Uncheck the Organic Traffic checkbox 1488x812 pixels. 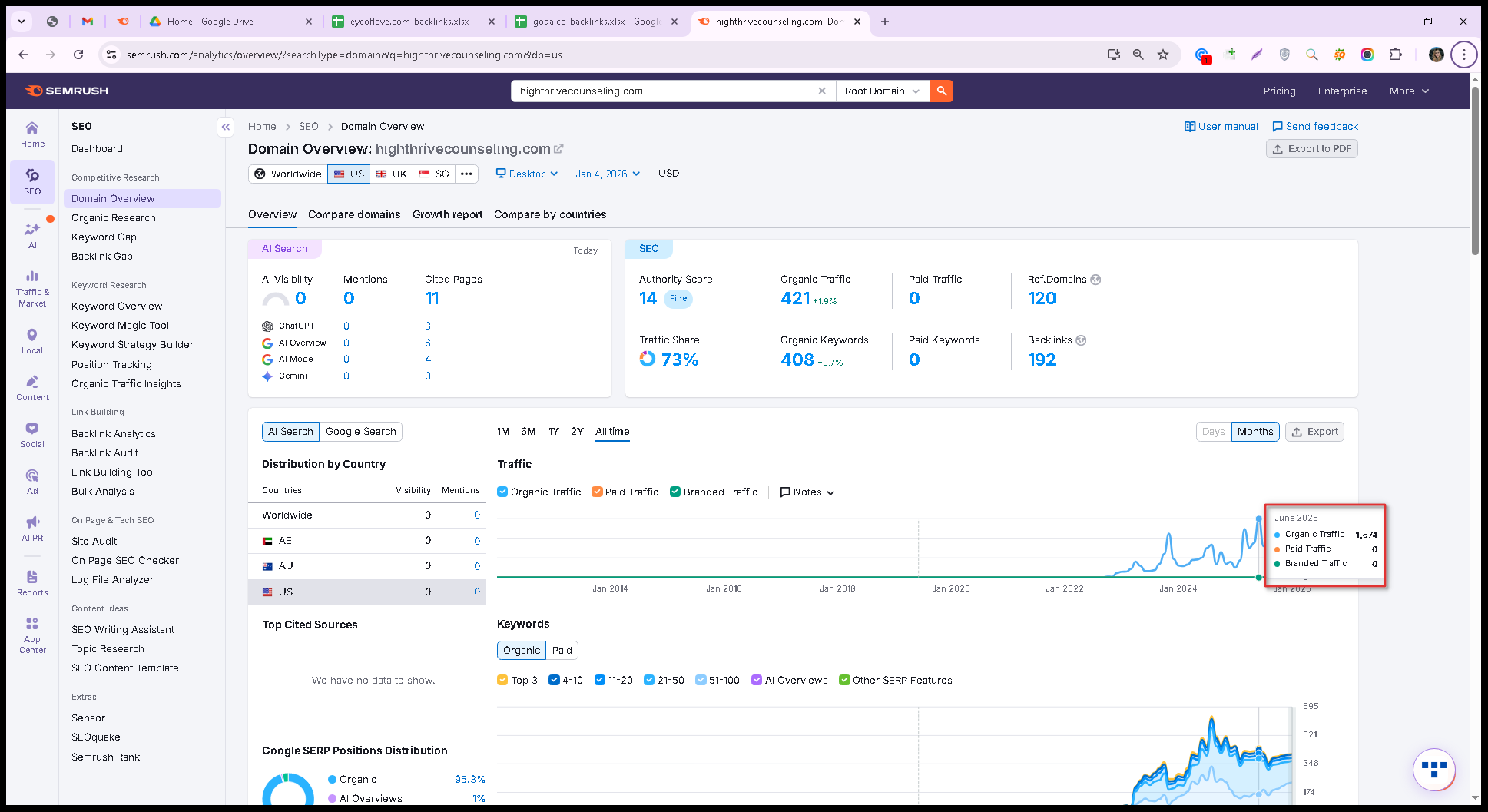pos(502,492)
